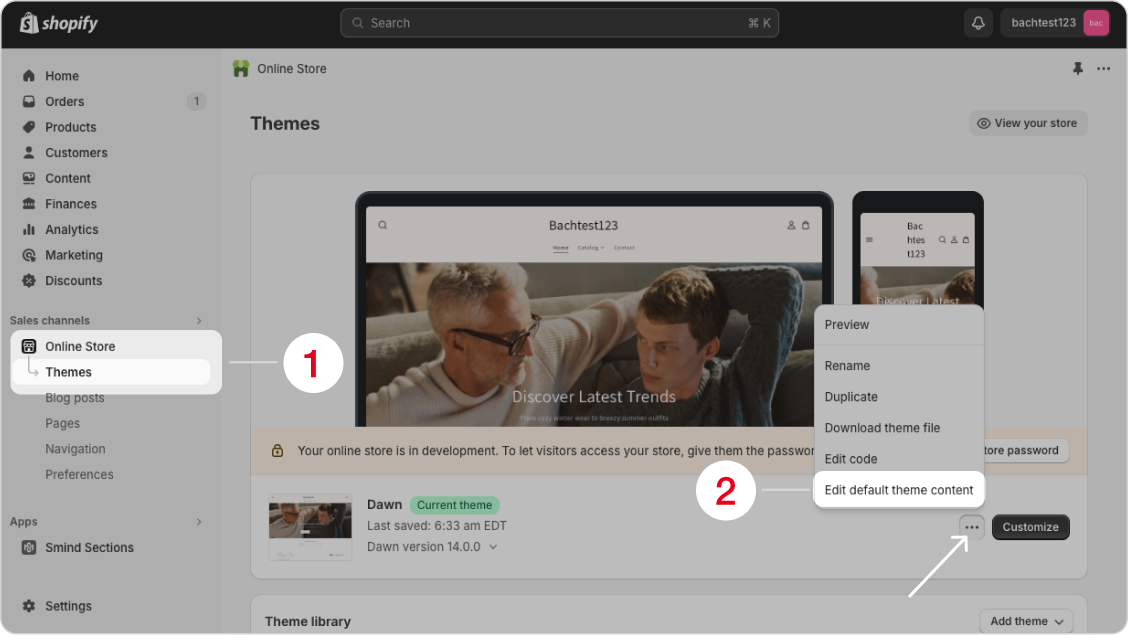Viewport: 1128px width, 635px height.
Task: Open Products section in sidebar
Action: point(70,127)
